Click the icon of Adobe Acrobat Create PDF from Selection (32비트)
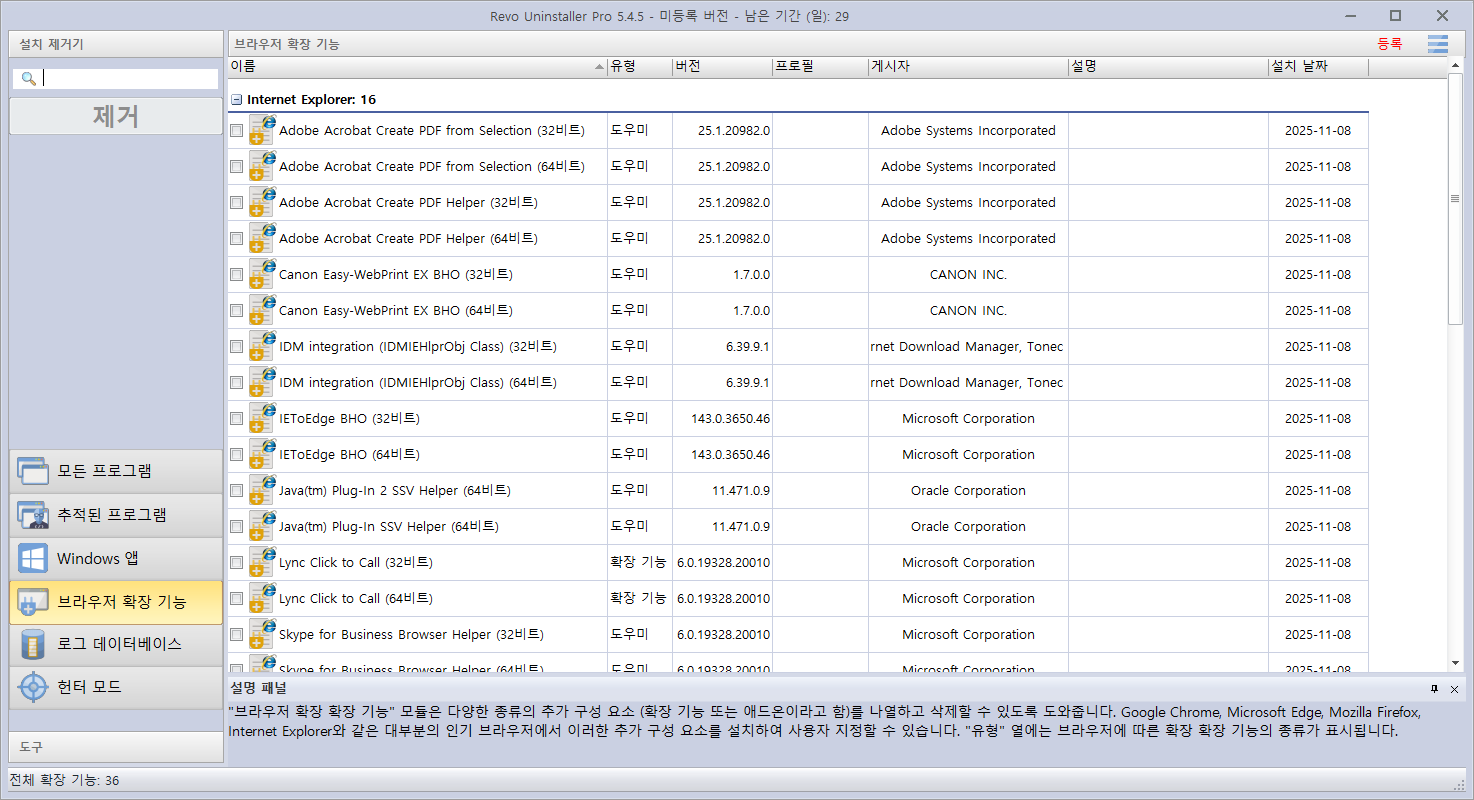1474x800 pixels. coord(262,131)
